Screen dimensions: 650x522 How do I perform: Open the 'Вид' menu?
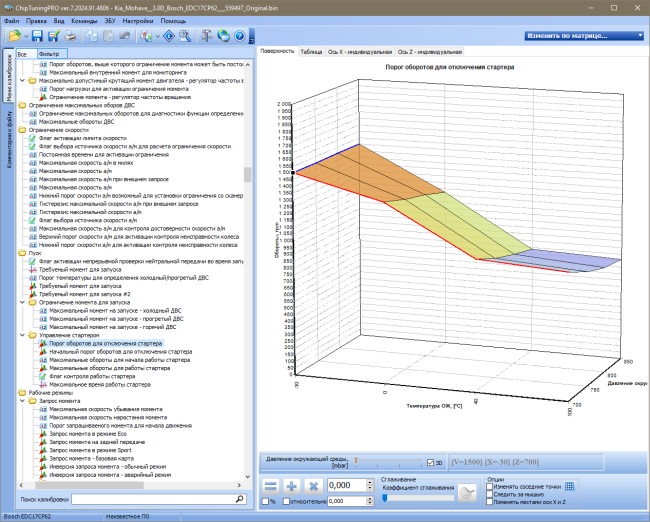[x=59, y=21]
